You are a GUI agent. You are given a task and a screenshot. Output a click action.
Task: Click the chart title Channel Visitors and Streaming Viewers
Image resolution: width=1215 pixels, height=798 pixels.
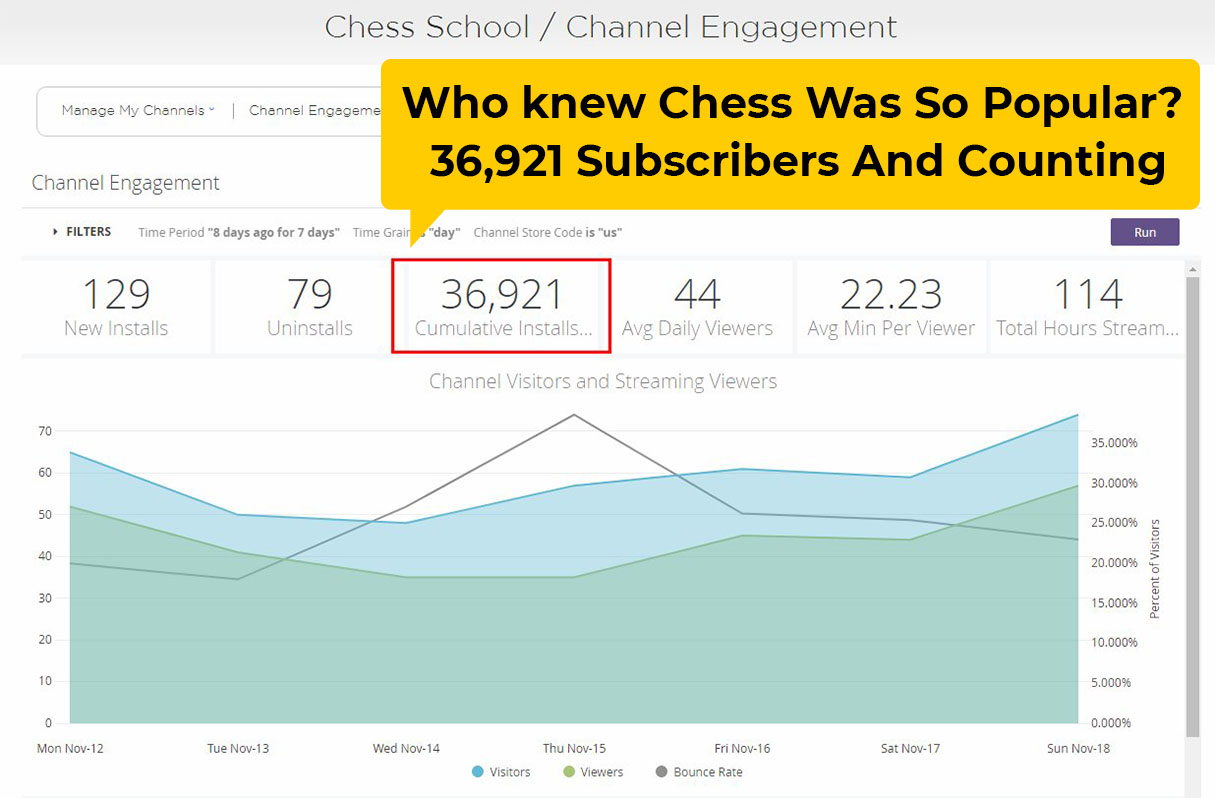click(x=603, y=381)
